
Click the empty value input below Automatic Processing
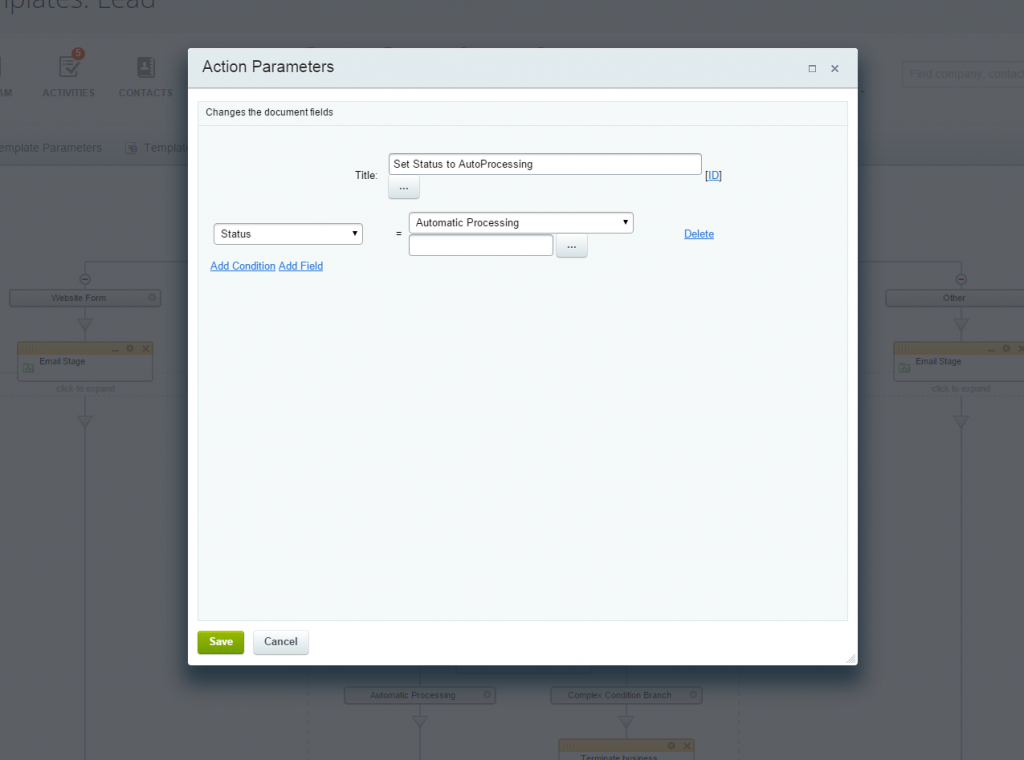[481, 245]
